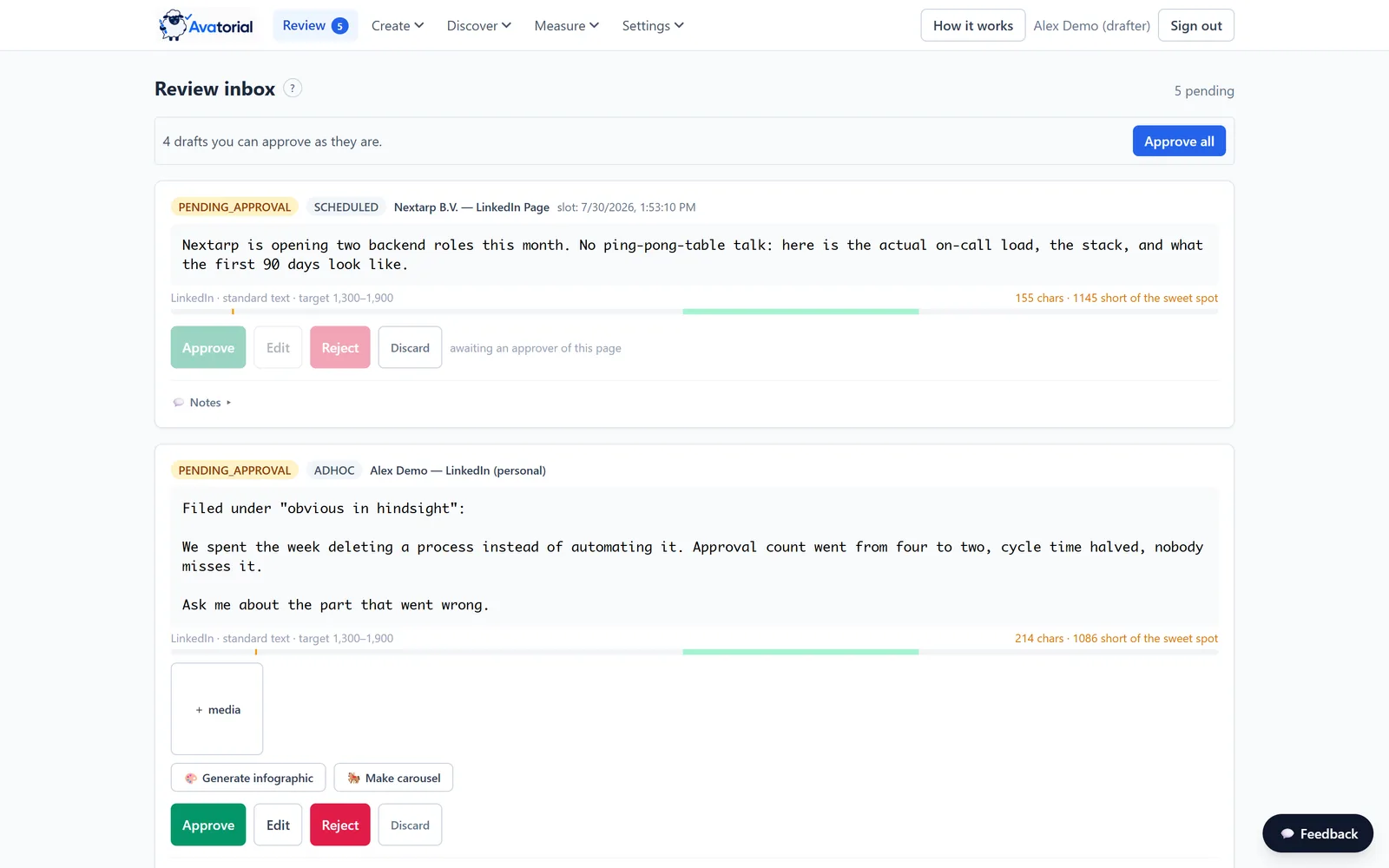This screenshot has width=1389, height=868.
Task: Click the pending count badge on Review
Action: [339, 26]
